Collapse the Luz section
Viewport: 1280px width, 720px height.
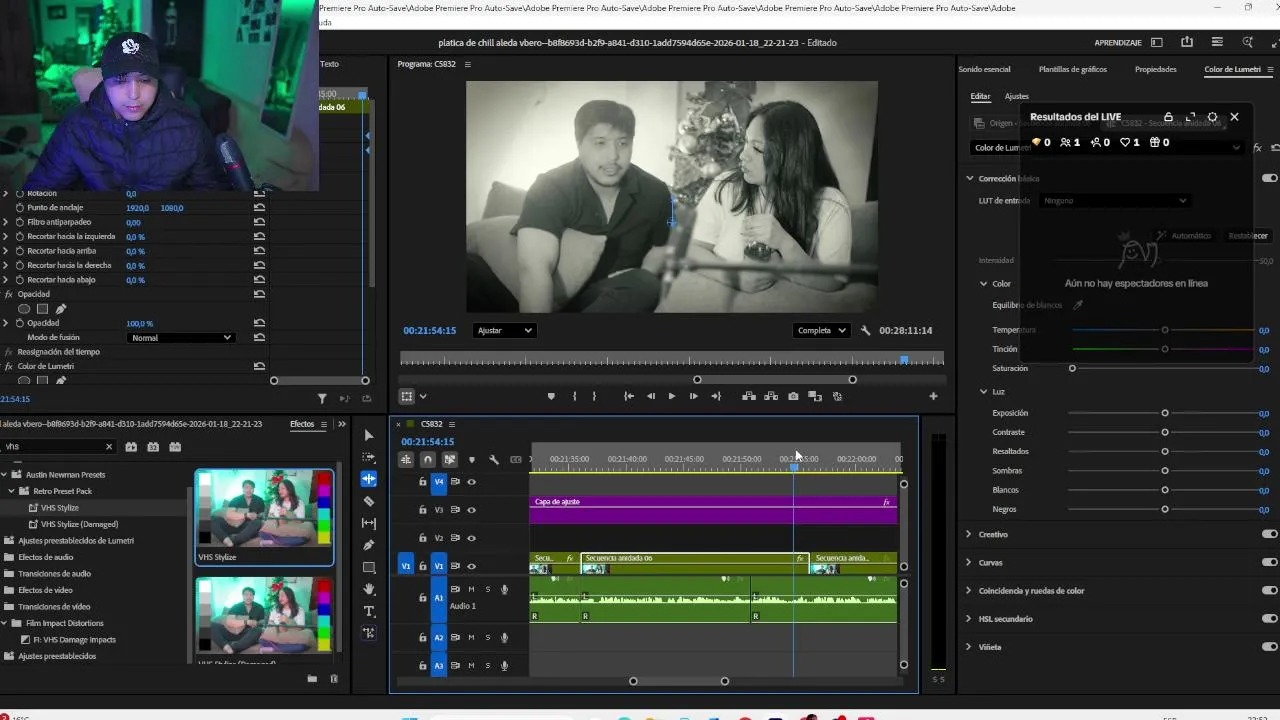point(984,392)
